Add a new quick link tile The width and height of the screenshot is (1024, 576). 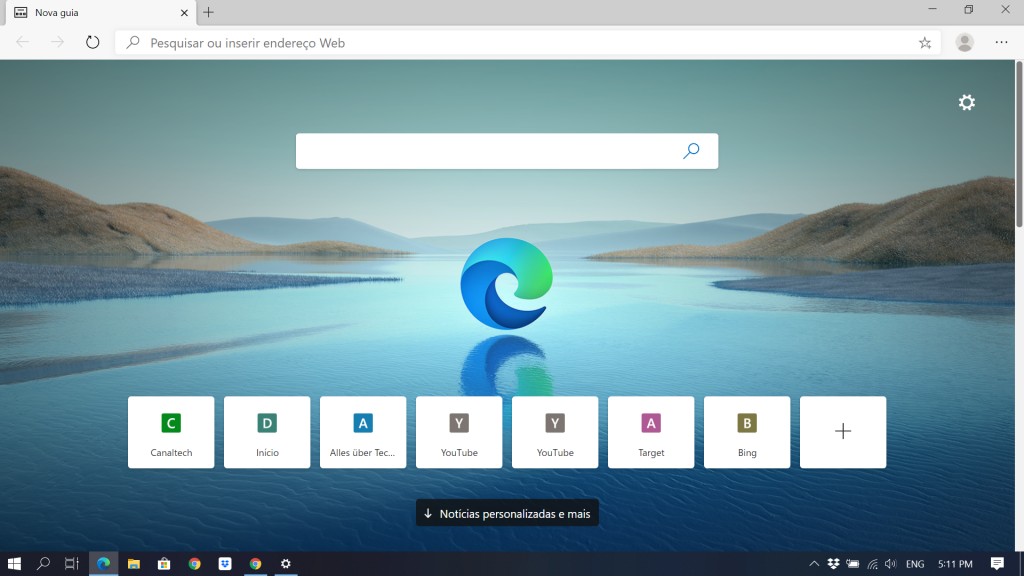pyautogui.click(x=843, y=432)
